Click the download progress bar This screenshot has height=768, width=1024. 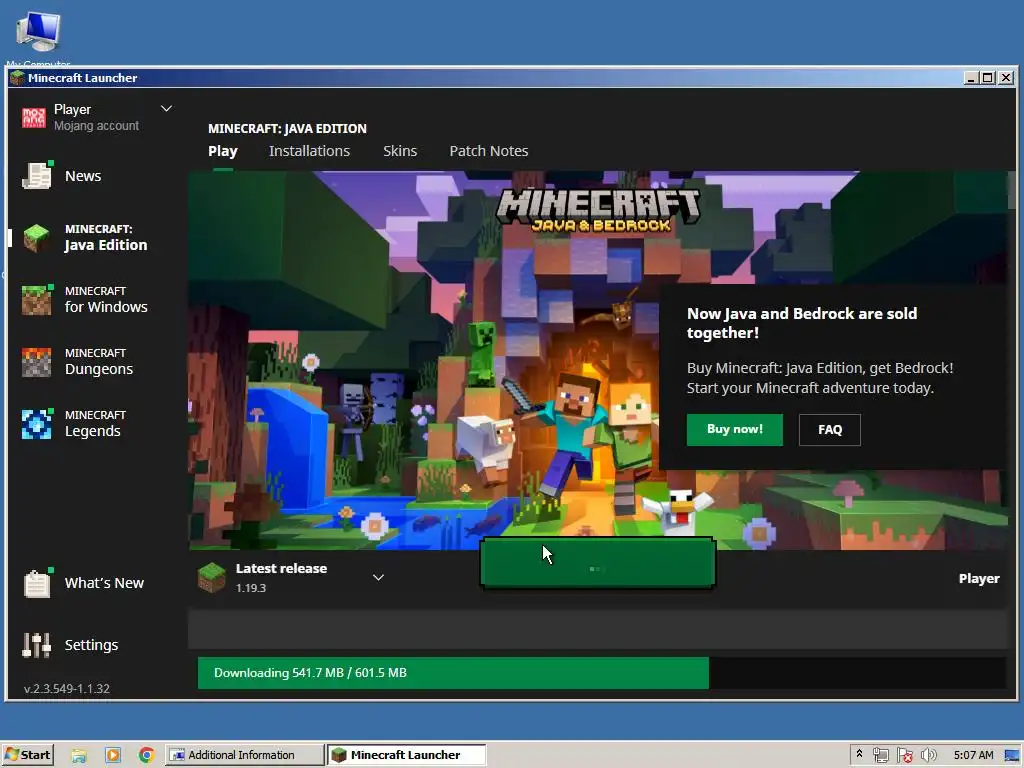point(601,673)
